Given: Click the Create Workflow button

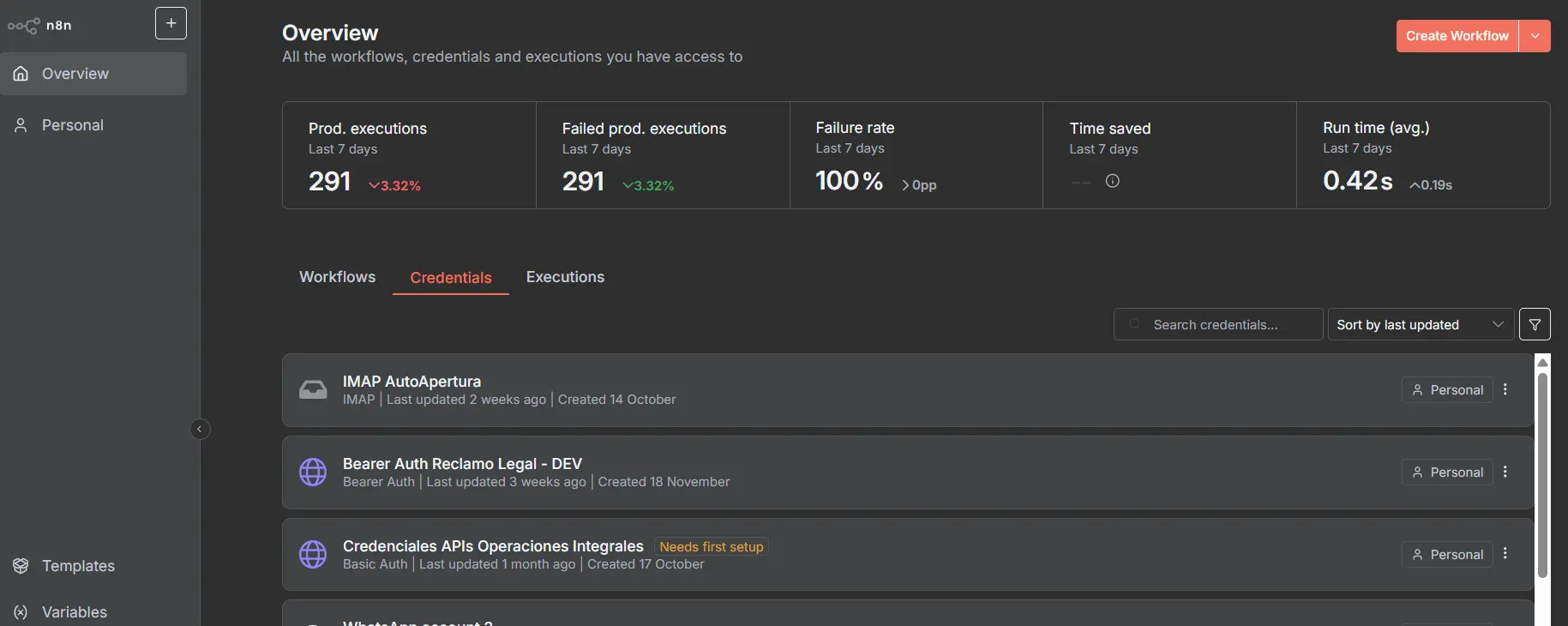Looking at the screenshot, I should pos(1457,36).
